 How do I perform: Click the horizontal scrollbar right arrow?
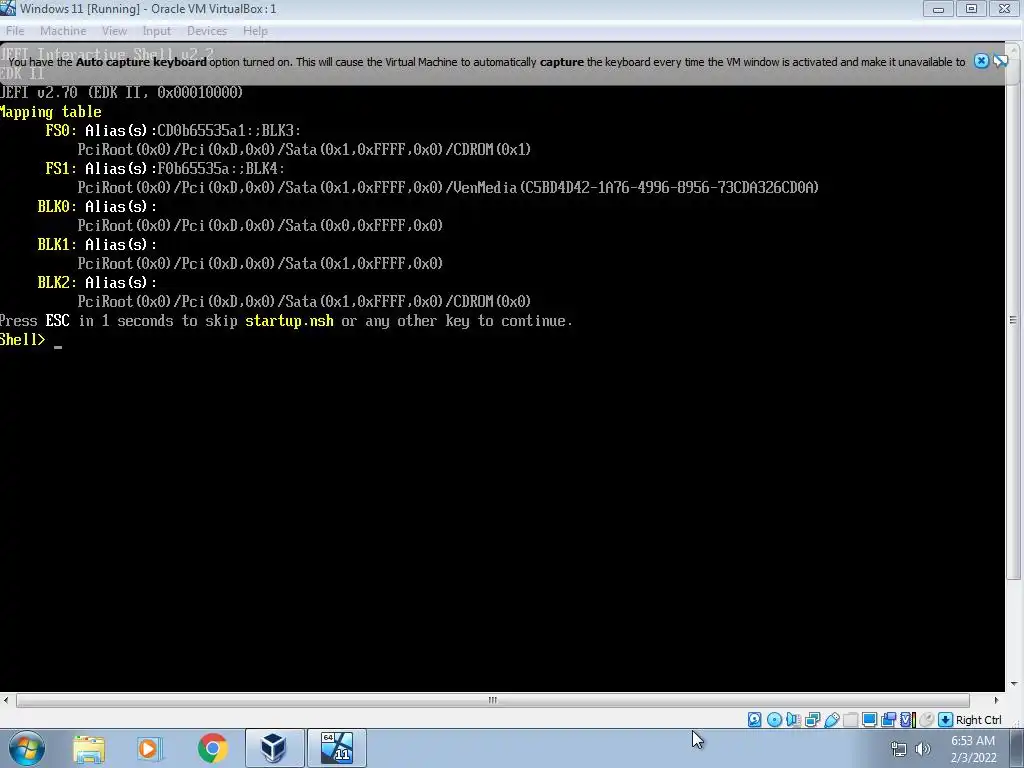point(996,700)
